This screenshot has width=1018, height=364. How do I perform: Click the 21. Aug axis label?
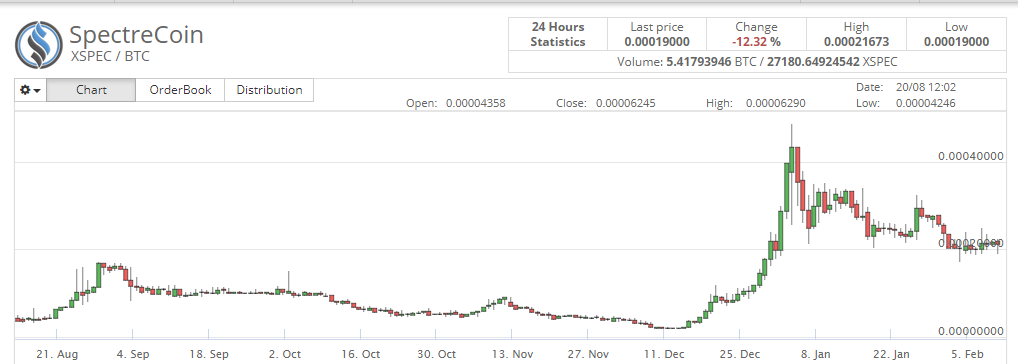[x=56, y=355]
